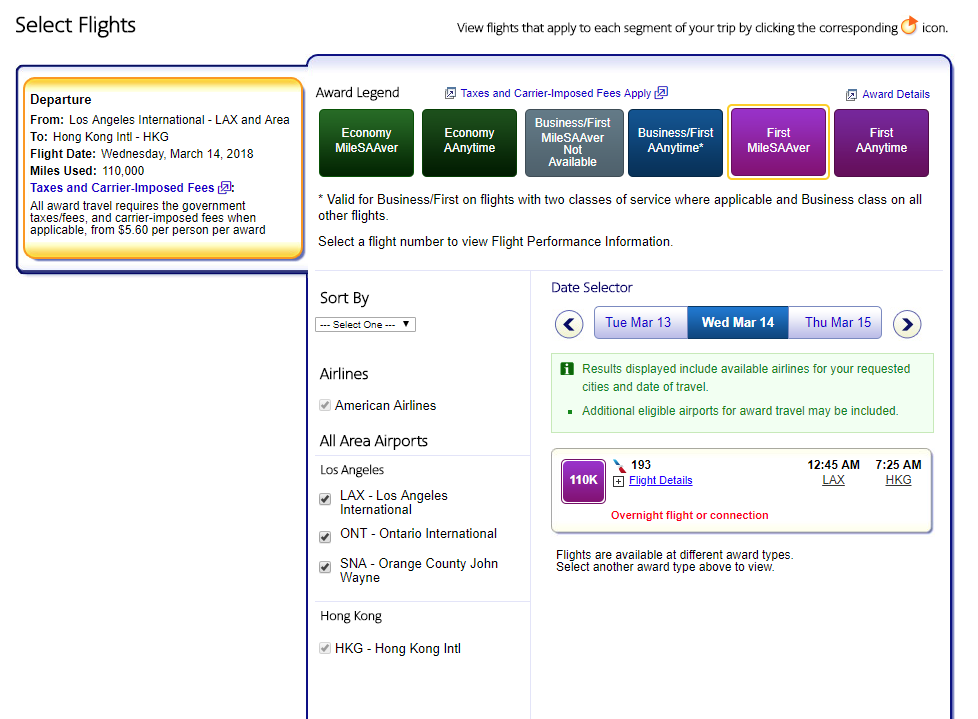Choose the Economy MileSAAver award type
978x719 pixels.
(366, 143)
